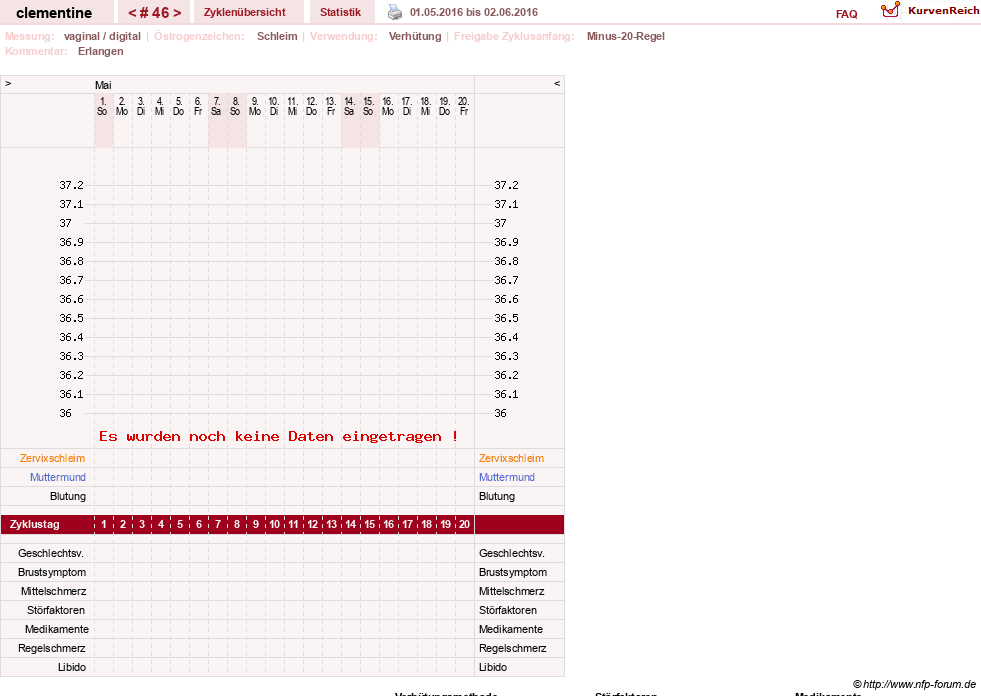This screenshot has height=696, width=981.
Task: Click cycle day 20 in Zyklustag row
Action: [x=464, y=525]
